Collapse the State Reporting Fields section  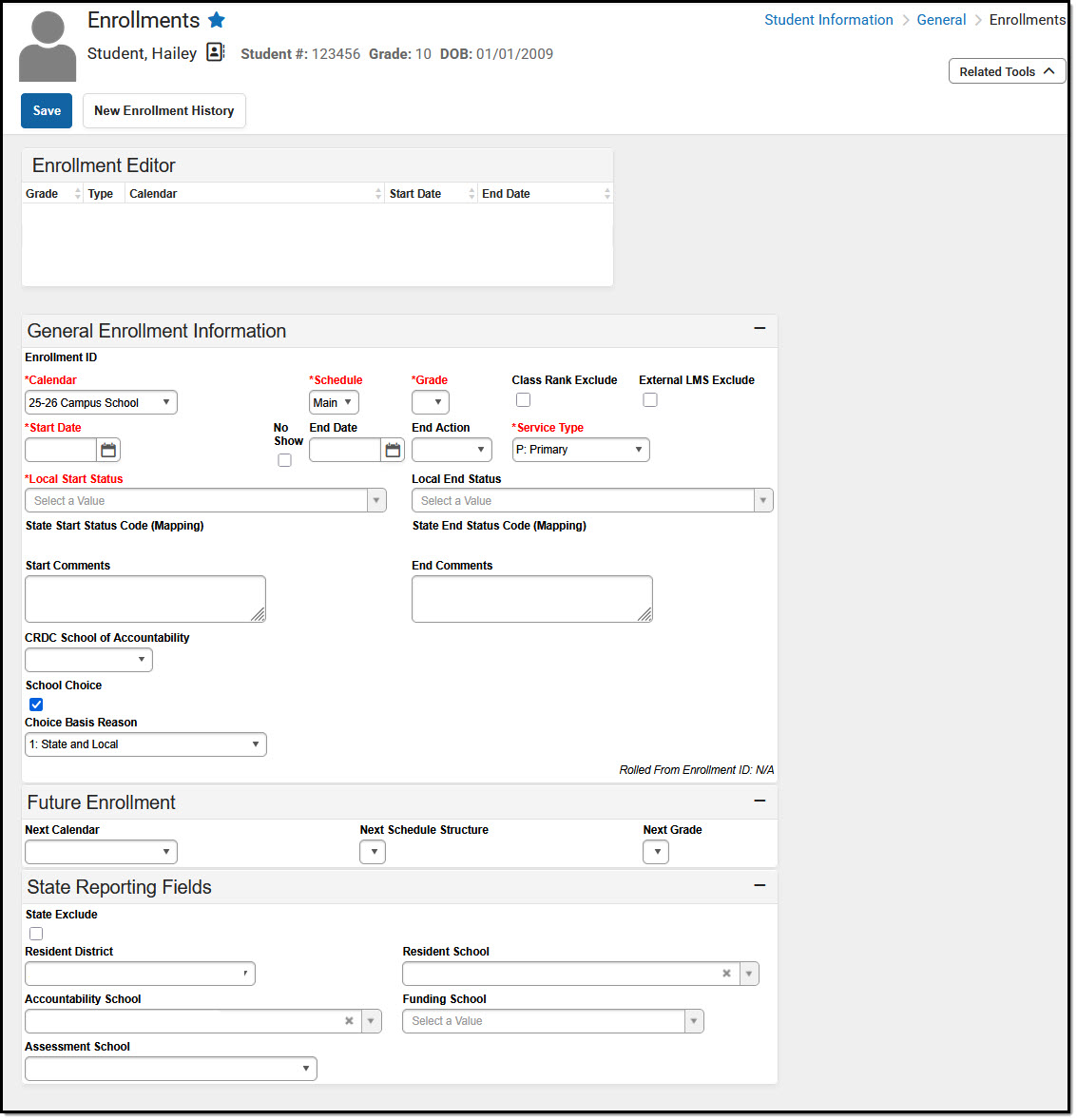760,885
